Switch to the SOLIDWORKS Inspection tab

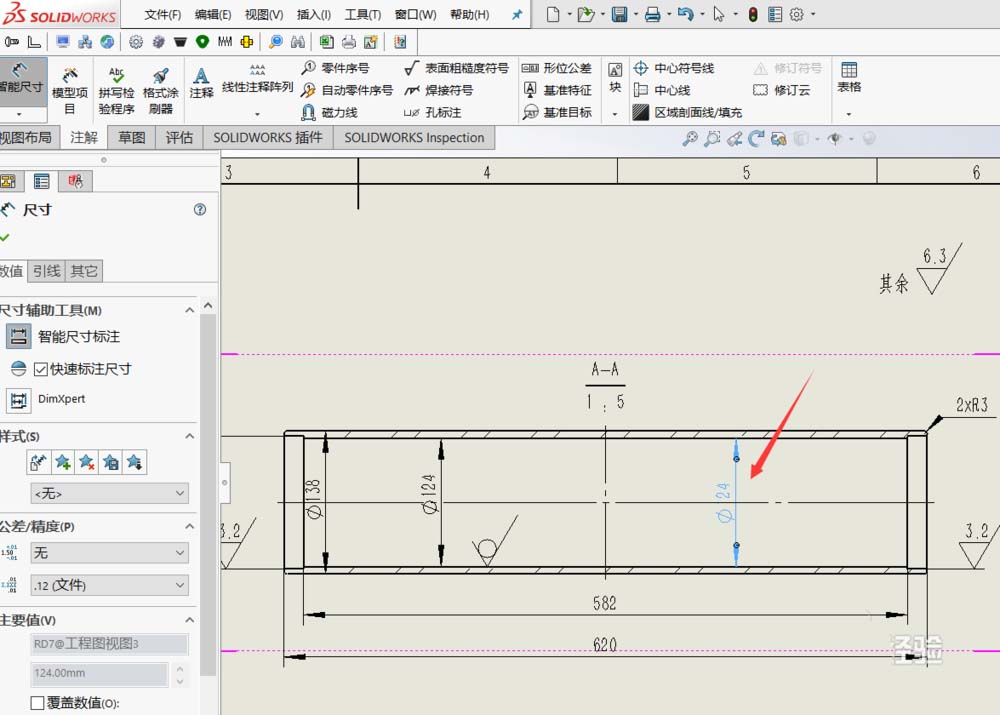coord(414,137)
